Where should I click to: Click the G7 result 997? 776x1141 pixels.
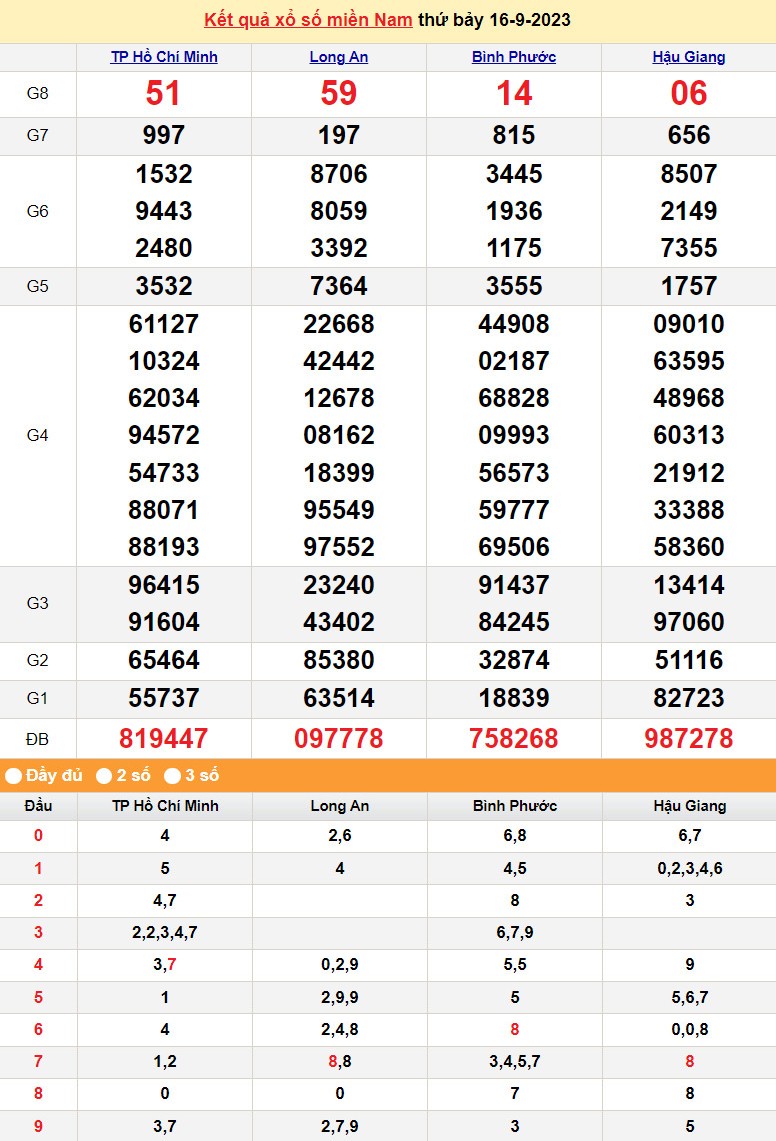pyautogui.click(x=164, y=135)
